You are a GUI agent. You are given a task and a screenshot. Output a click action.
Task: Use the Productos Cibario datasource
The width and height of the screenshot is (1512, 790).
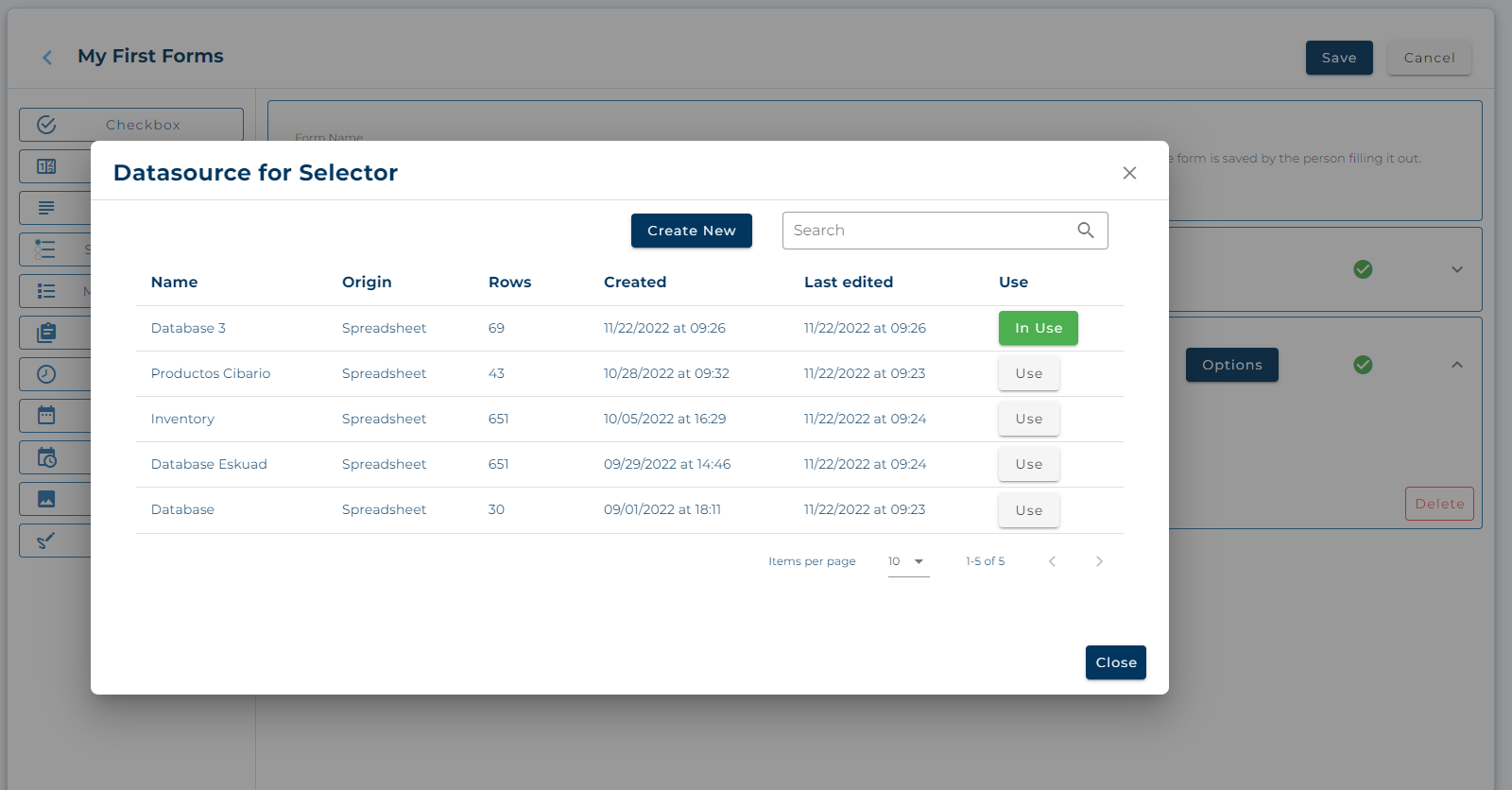click(x=1028, y=373)
